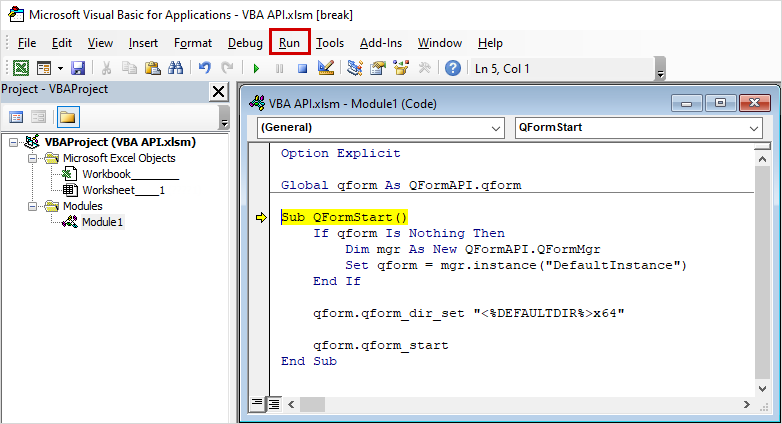Open Help with the blue question mark icon
Image resolution: width=782 pixels, height=424 pixels.
452,69
